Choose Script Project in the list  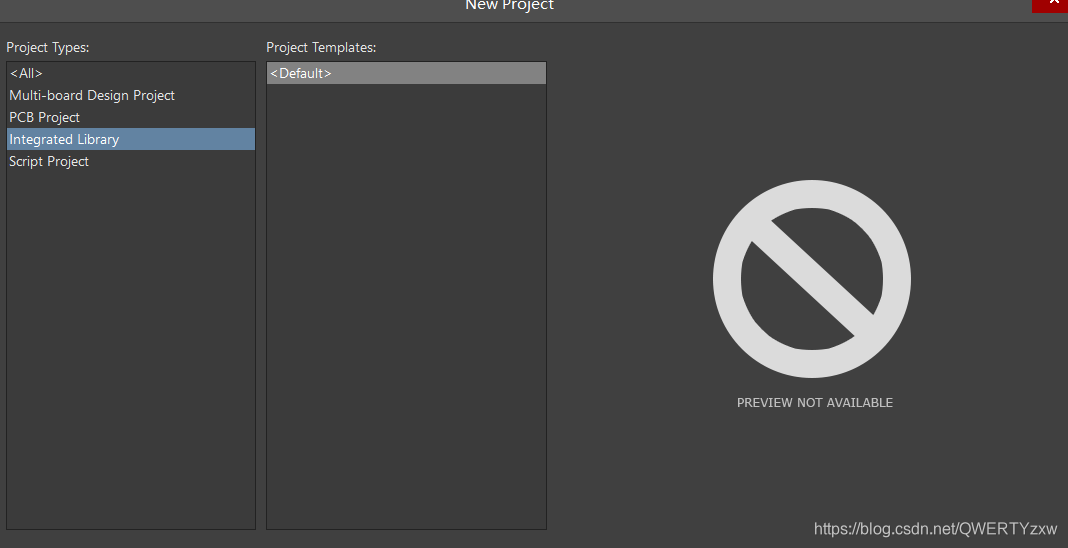[131, 161]
